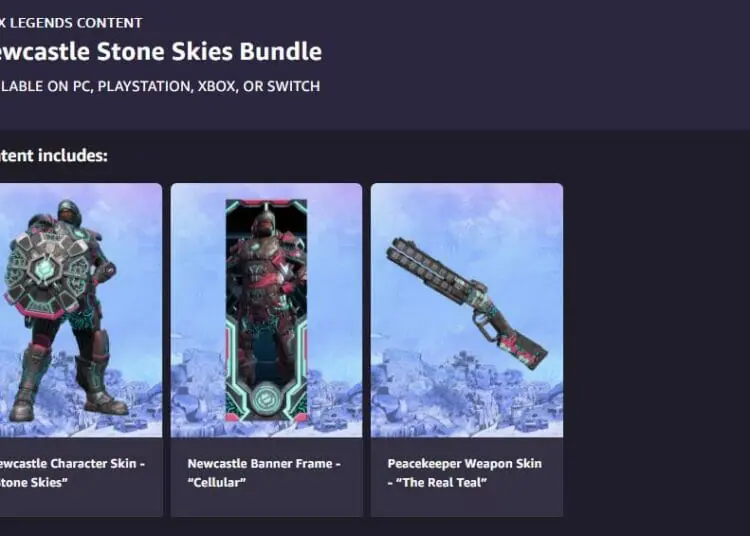Select the Newcastle Banner Frame card image
Viewport: 750px width, 536px height.
[x=266, y=310]
